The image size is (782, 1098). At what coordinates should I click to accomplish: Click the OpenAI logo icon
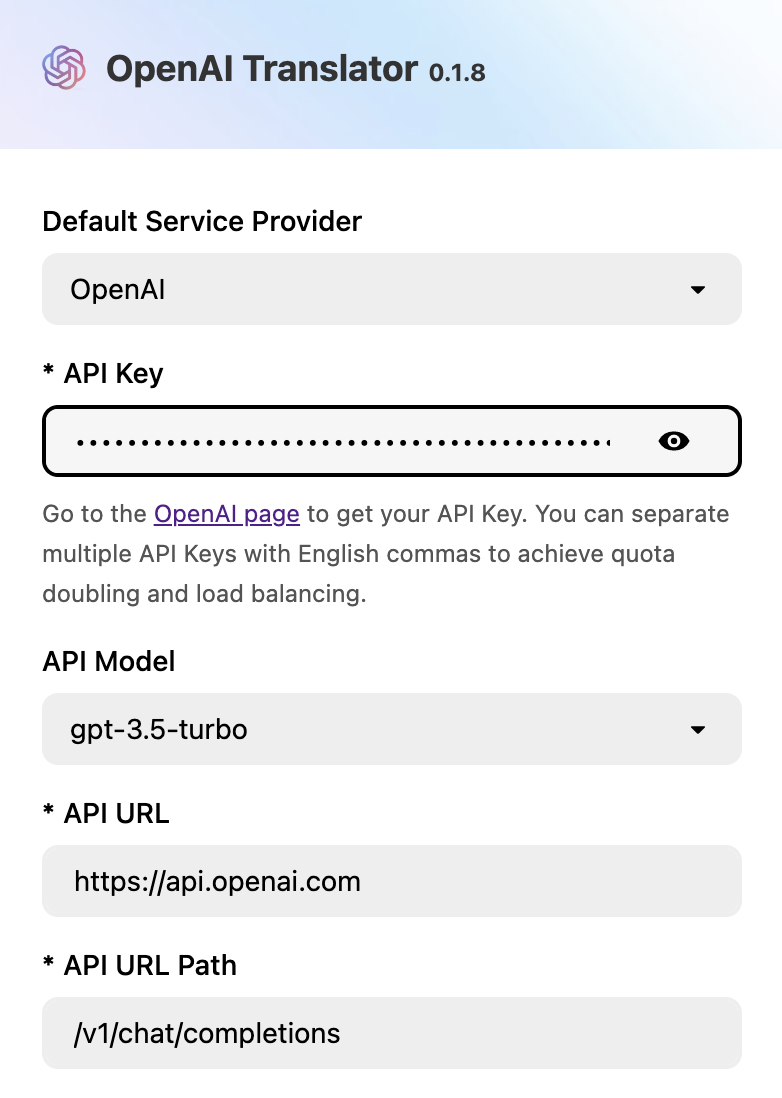pyautogui.click(x=62, y=68)
